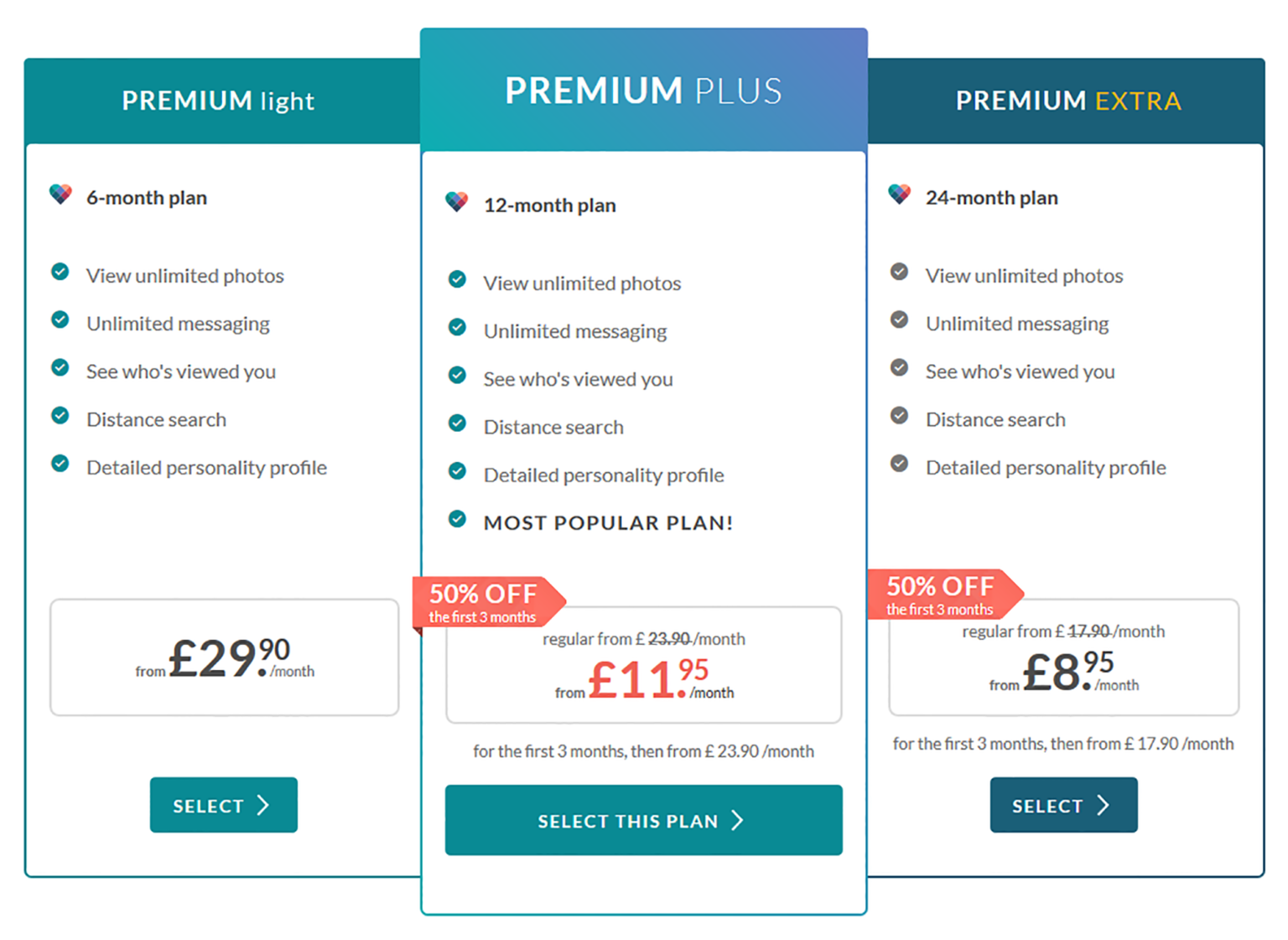Click the checkmark beside Unlimited messaging in Premium Plus
This screenshot has width=1288, height=940.
click(x=457, y=327)
